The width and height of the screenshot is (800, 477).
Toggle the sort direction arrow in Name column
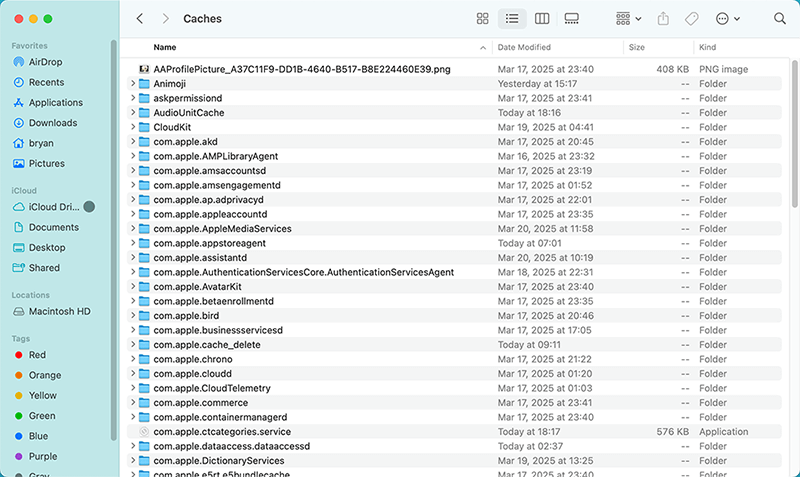point(483,48)
